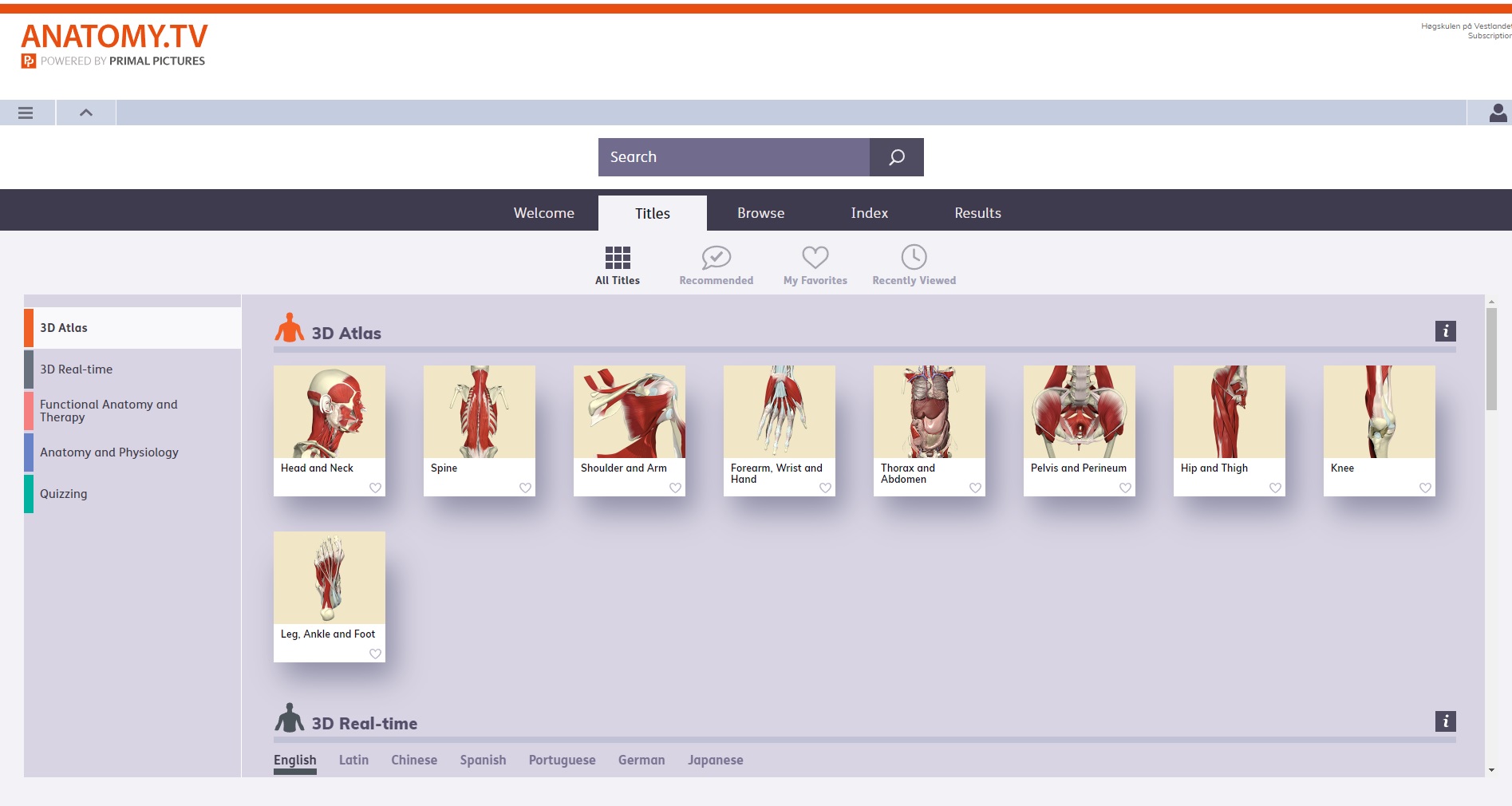Screen dimensions: 1512x806
Task: Open the Shoulder and Arm thumbnail
Action: 629,412
